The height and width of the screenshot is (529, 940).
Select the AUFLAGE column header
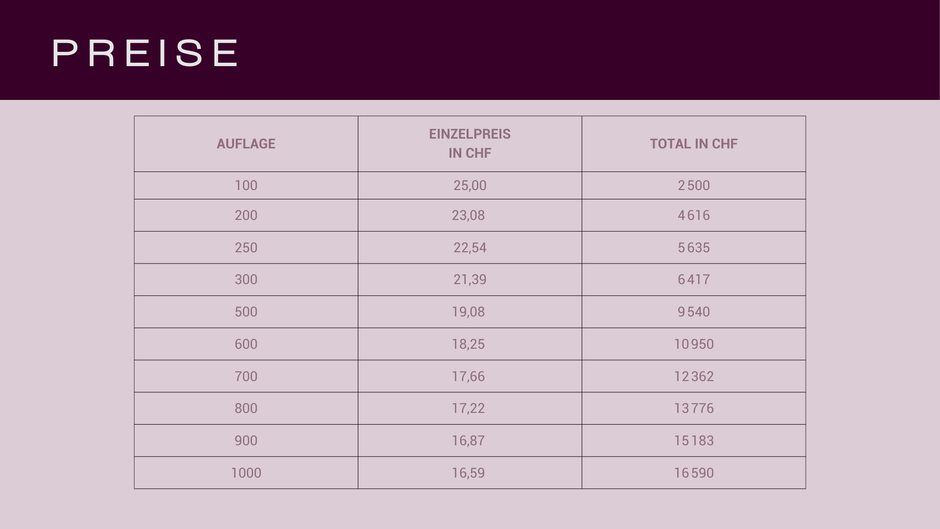(246, 144)
